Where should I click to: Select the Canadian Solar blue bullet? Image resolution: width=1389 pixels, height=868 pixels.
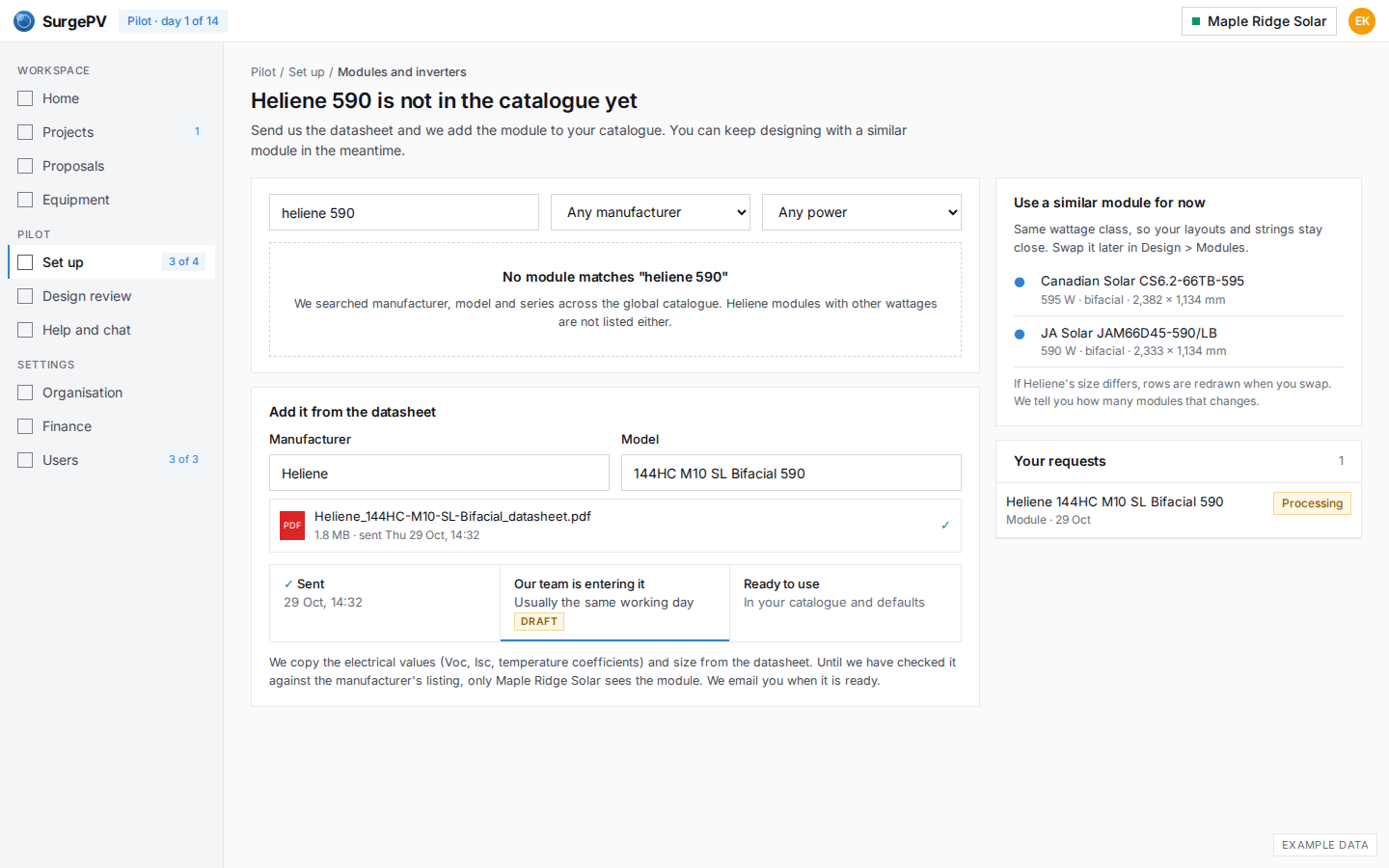click(x=1020, y=283)
